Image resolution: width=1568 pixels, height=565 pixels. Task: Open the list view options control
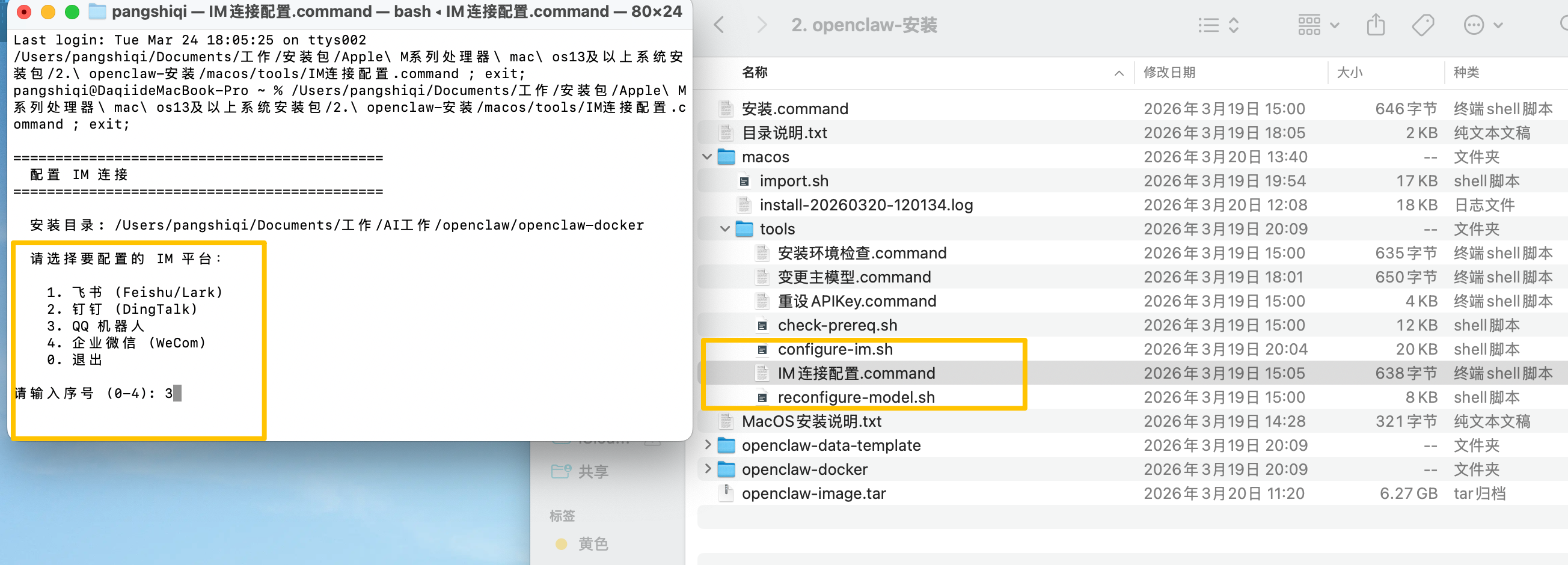point(1218,25)
